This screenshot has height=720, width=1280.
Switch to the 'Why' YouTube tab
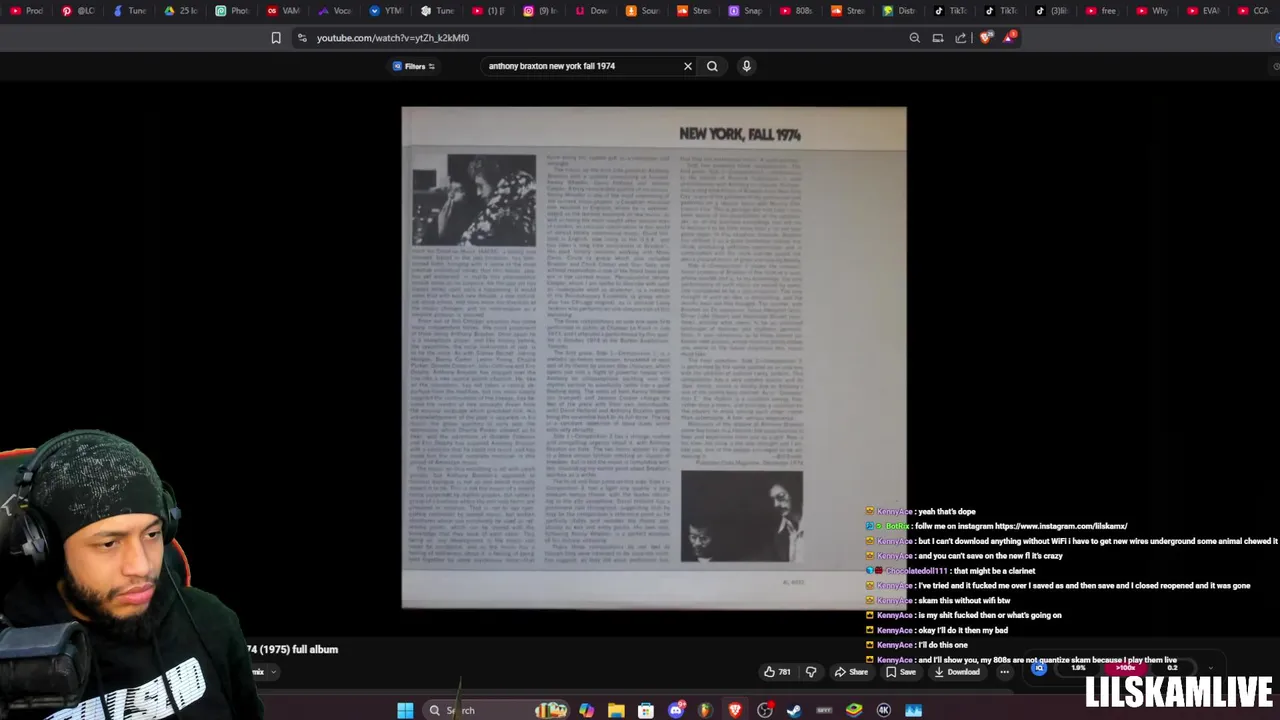click(x=1153, y=11)
